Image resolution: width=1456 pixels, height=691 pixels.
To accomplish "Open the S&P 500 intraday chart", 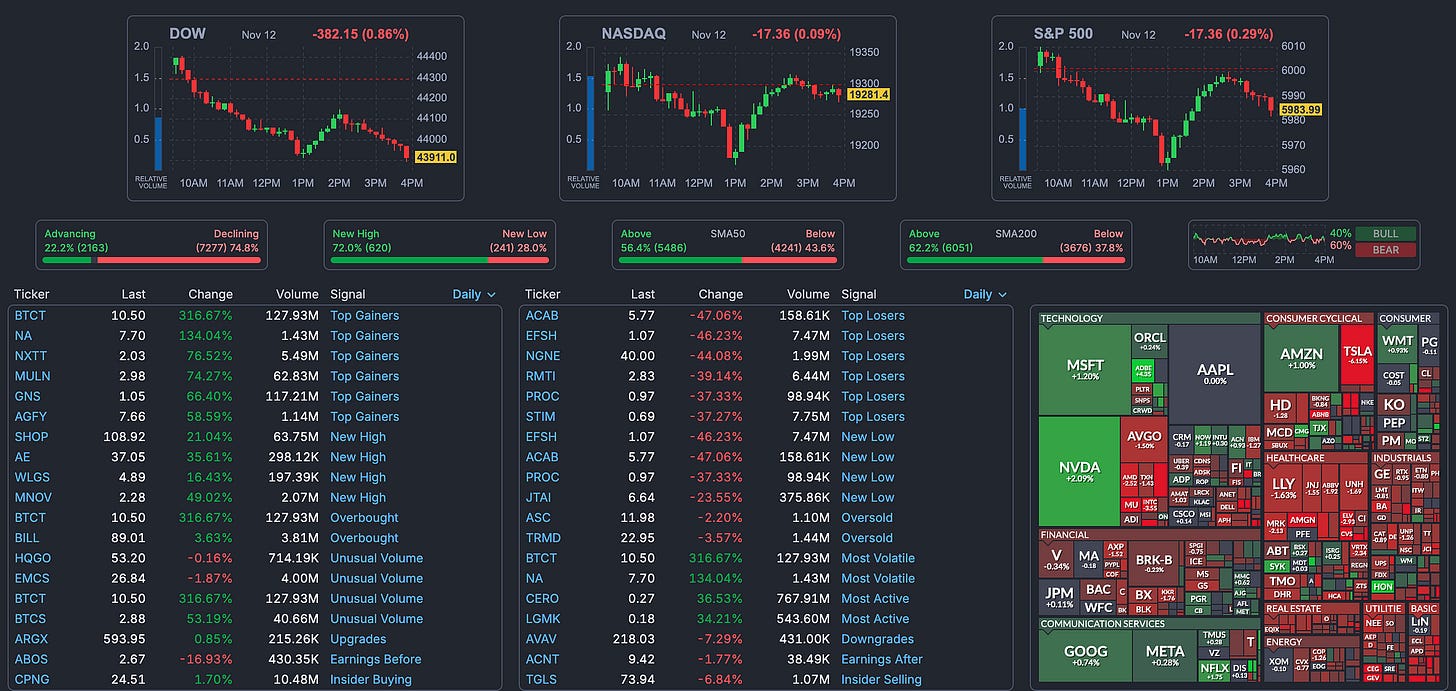I will [1160, 108].
